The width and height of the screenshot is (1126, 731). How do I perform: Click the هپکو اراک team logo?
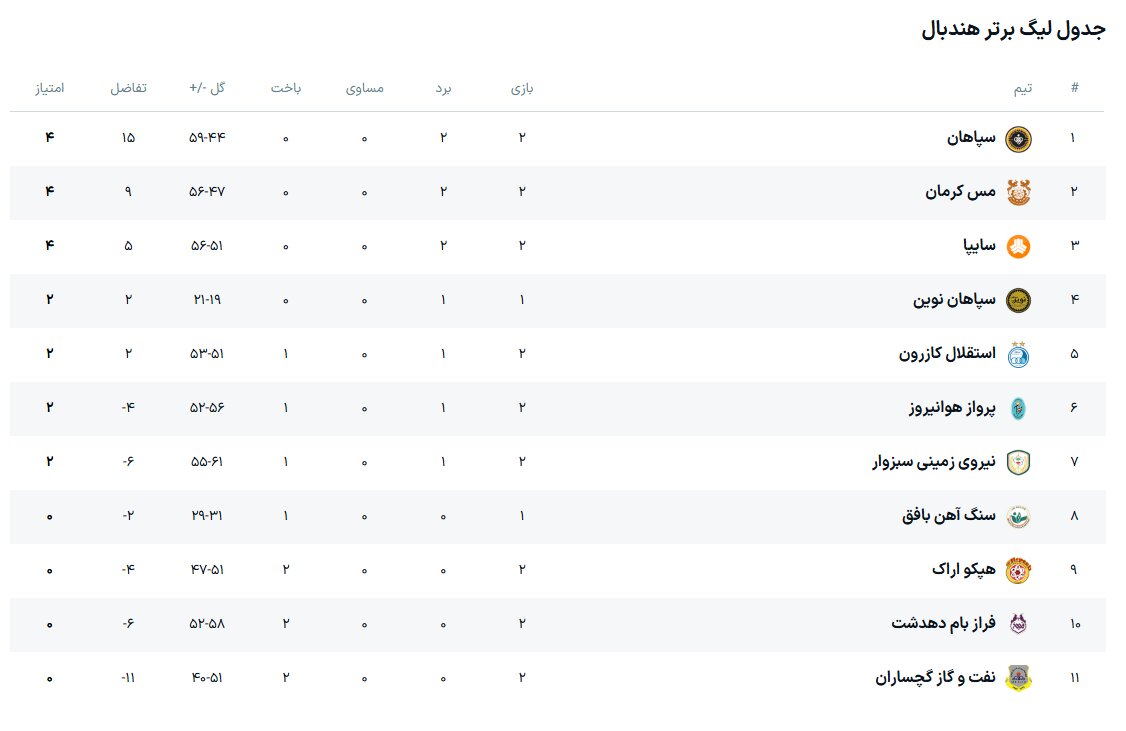point(1017,570)
